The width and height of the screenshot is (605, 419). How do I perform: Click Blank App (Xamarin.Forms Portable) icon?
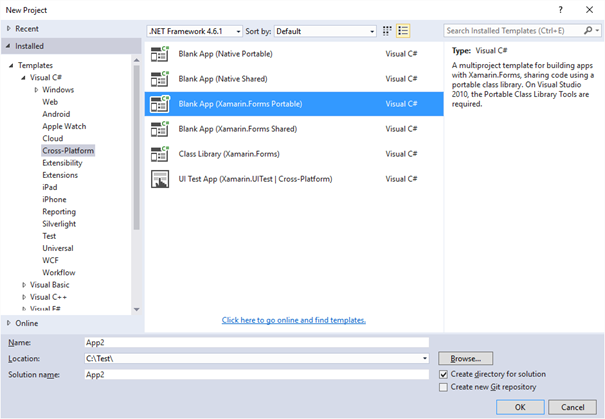[x=160, y=104]
